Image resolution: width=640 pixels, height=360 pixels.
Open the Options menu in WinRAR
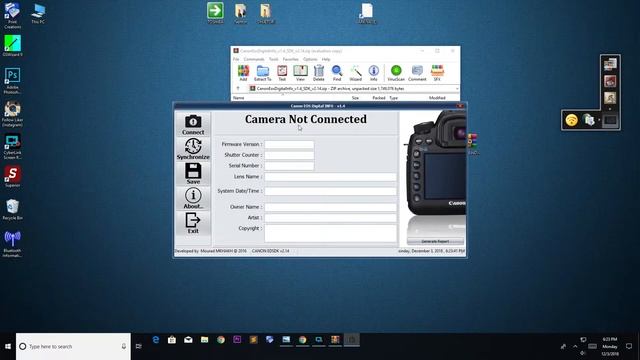(310, 59)
